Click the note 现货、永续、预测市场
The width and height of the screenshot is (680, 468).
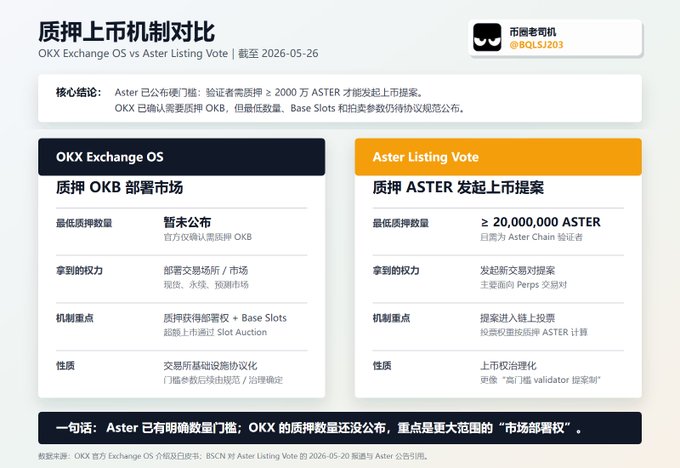tap(206, 285)
